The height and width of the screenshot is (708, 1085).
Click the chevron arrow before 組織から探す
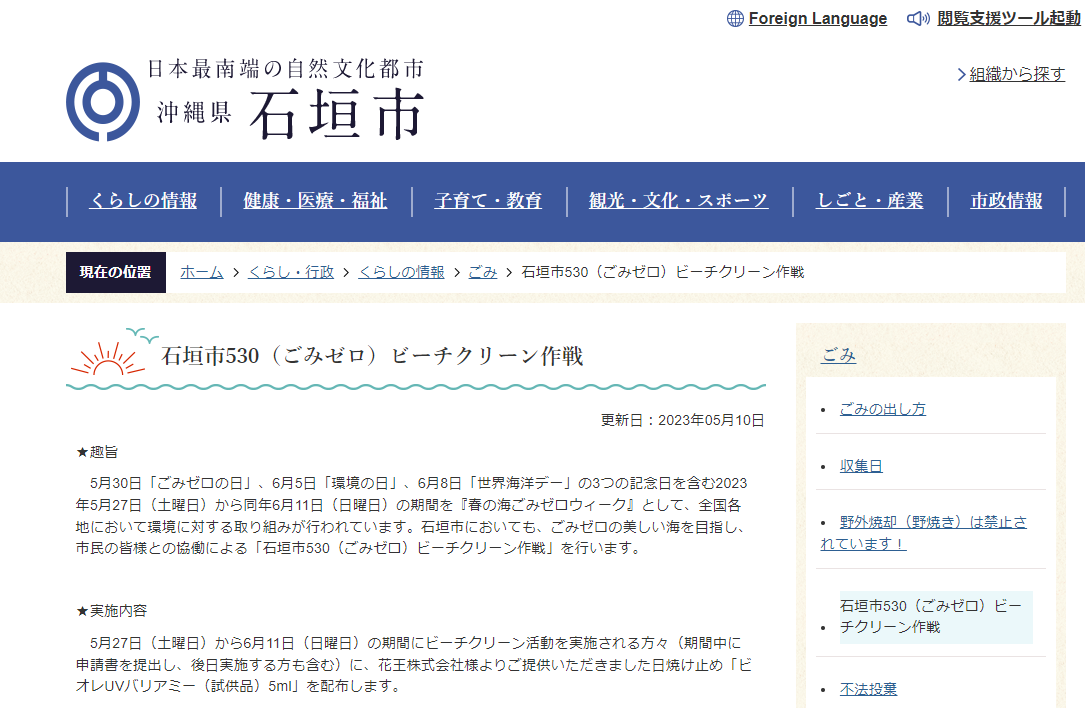click(961, 75)
